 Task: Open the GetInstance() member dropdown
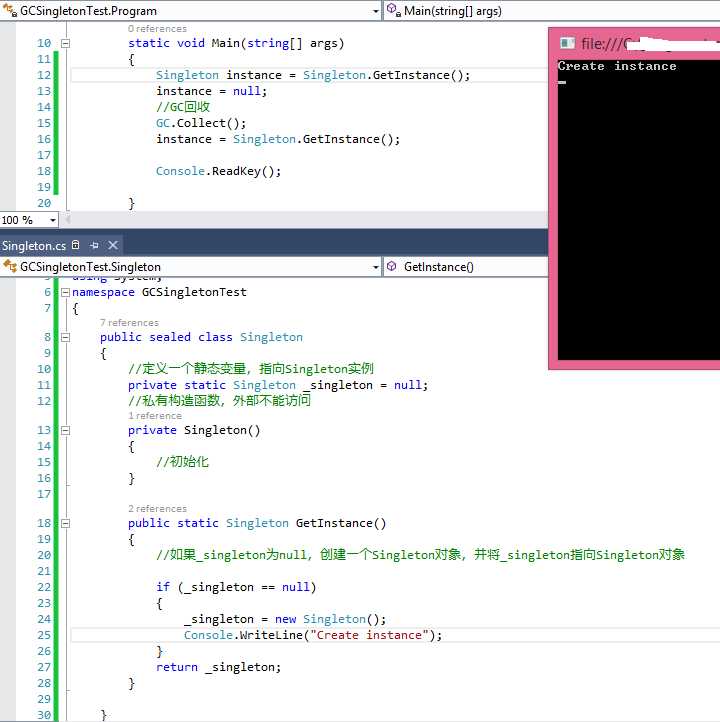(x=466, y=267)
